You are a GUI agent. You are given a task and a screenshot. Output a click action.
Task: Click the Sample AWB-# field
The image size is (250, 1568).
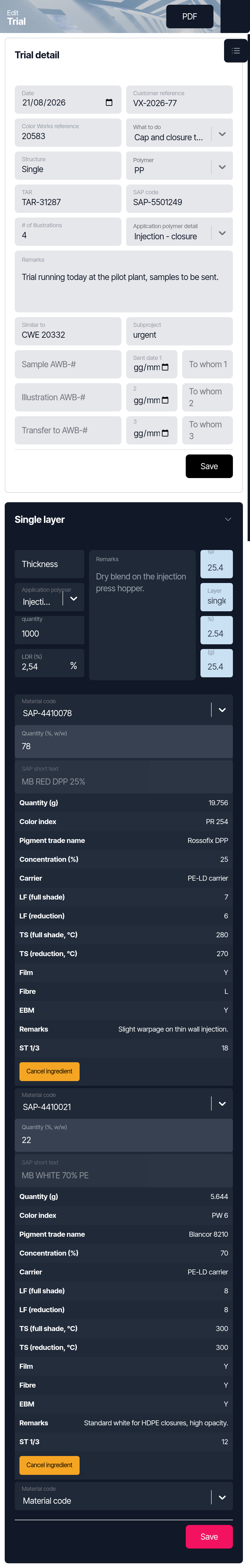(x=68, y=364)
